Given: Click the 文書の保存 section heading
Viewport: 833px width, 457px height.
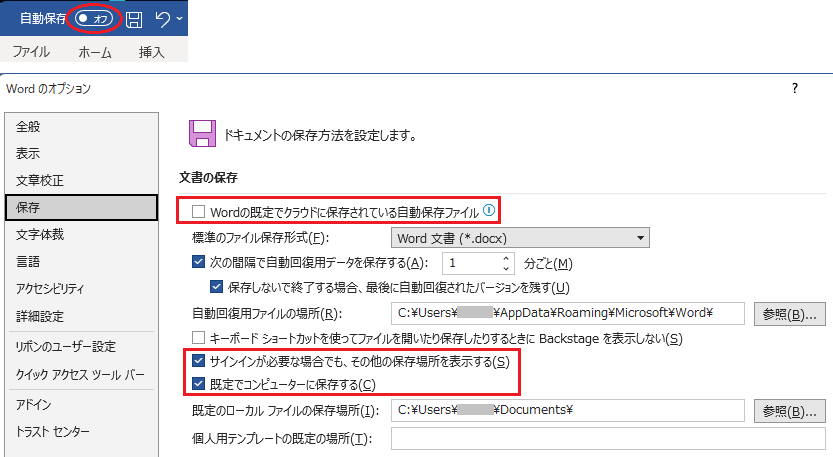Looking at the screenshot, I should click(208, 177).
